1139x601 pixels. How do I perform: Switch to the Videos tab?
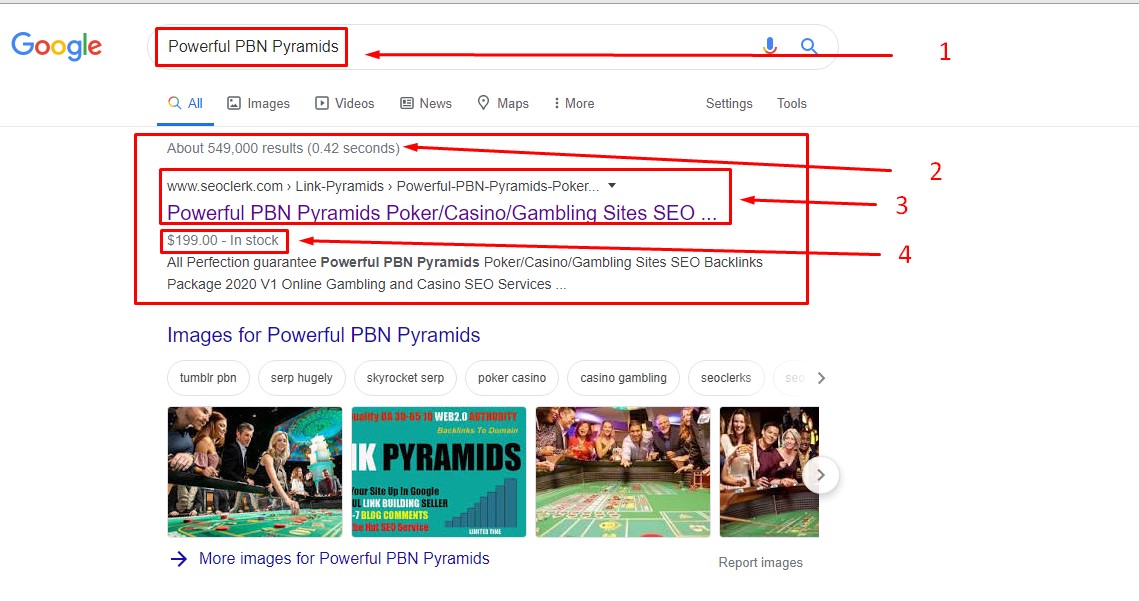click(345, 103)
